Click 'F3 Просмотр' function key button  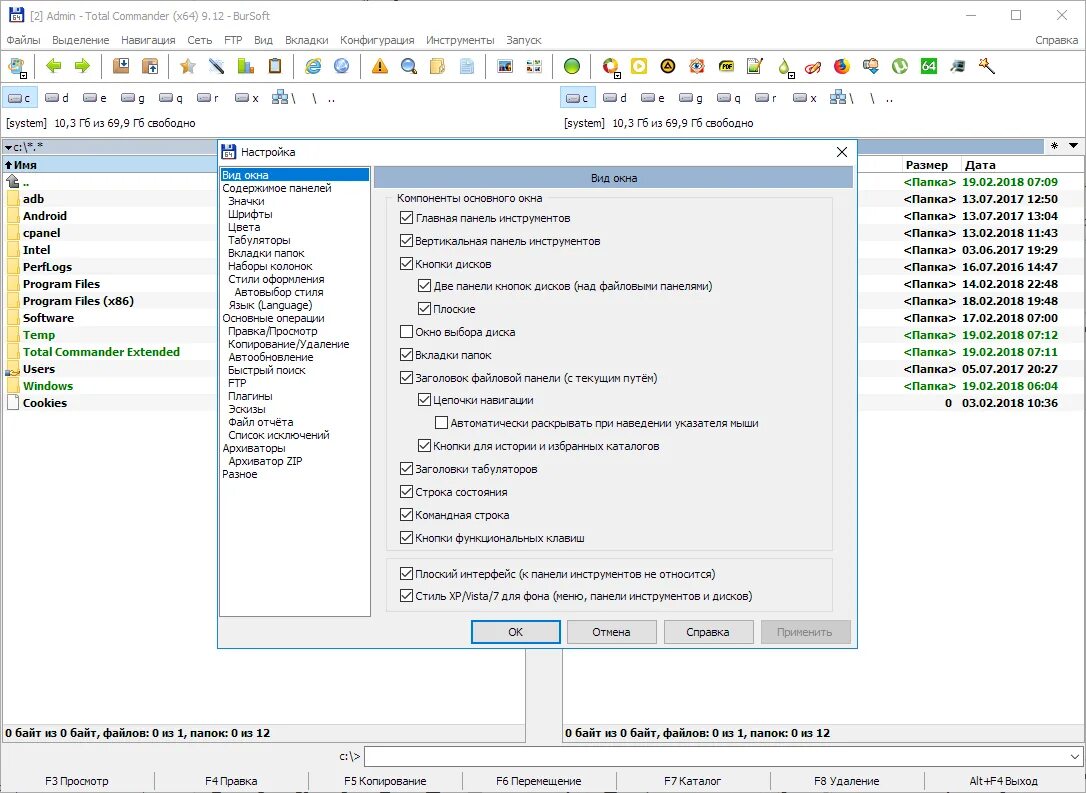coord(77,781)
